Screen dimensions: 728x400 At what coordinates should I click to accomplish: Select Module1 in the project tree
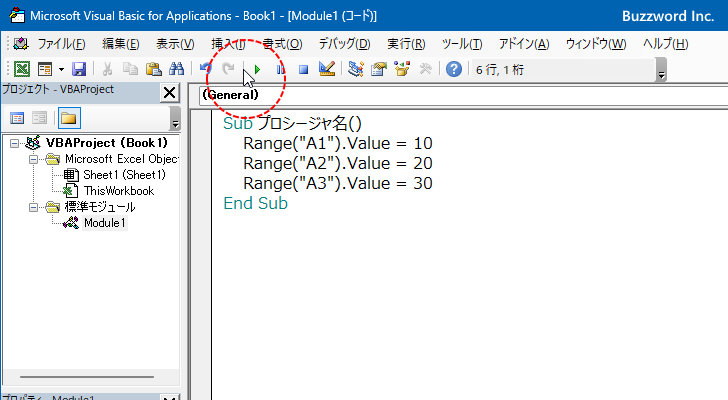[x=104, y=223]
